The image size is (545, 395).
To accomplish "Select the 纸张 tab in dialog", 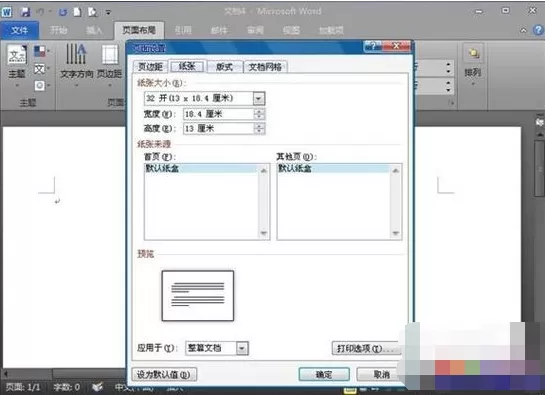I will pos(187,66).
